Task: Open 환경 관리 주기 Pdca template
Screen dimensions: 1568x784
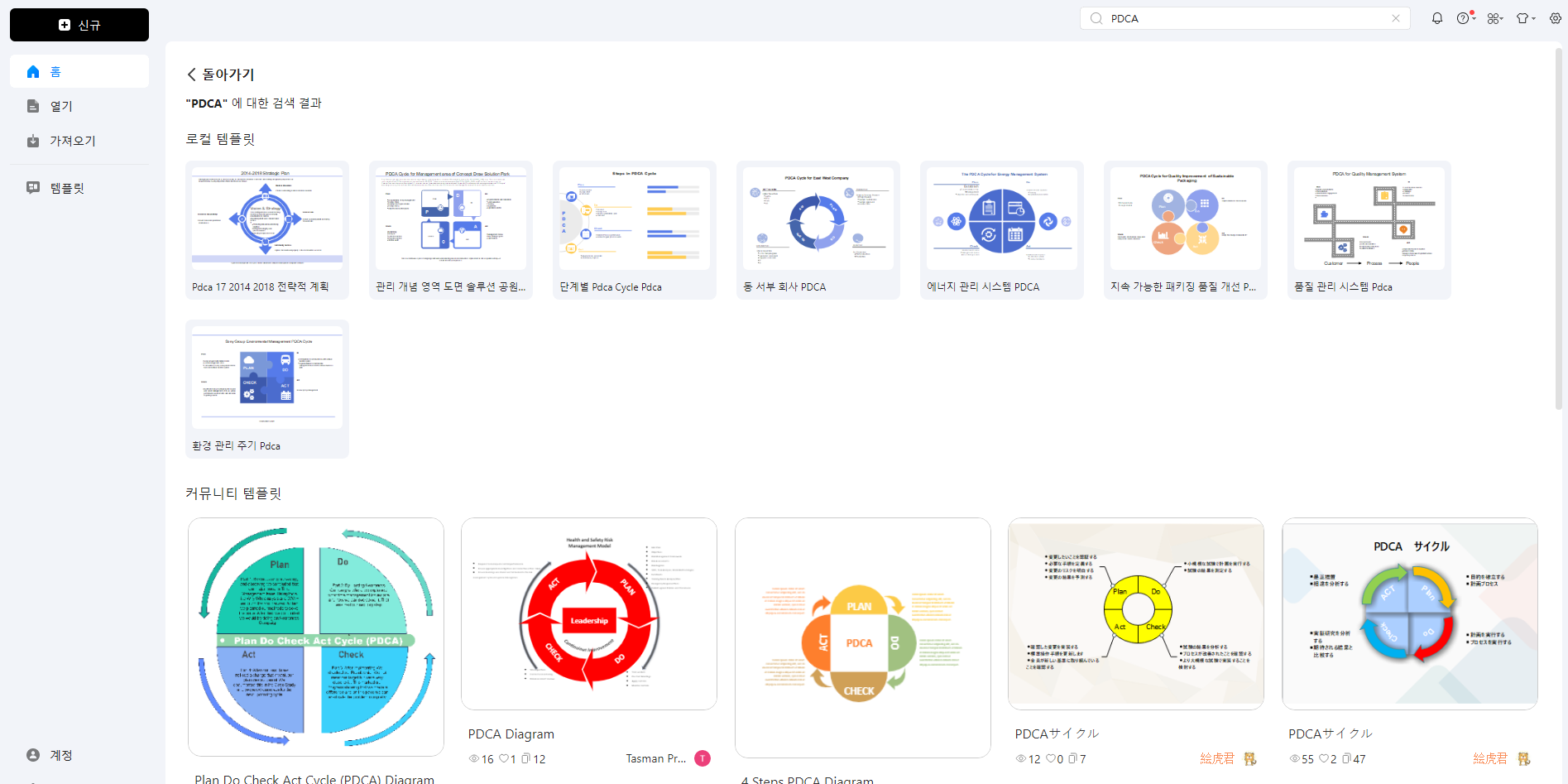Action: coord(267,389)
